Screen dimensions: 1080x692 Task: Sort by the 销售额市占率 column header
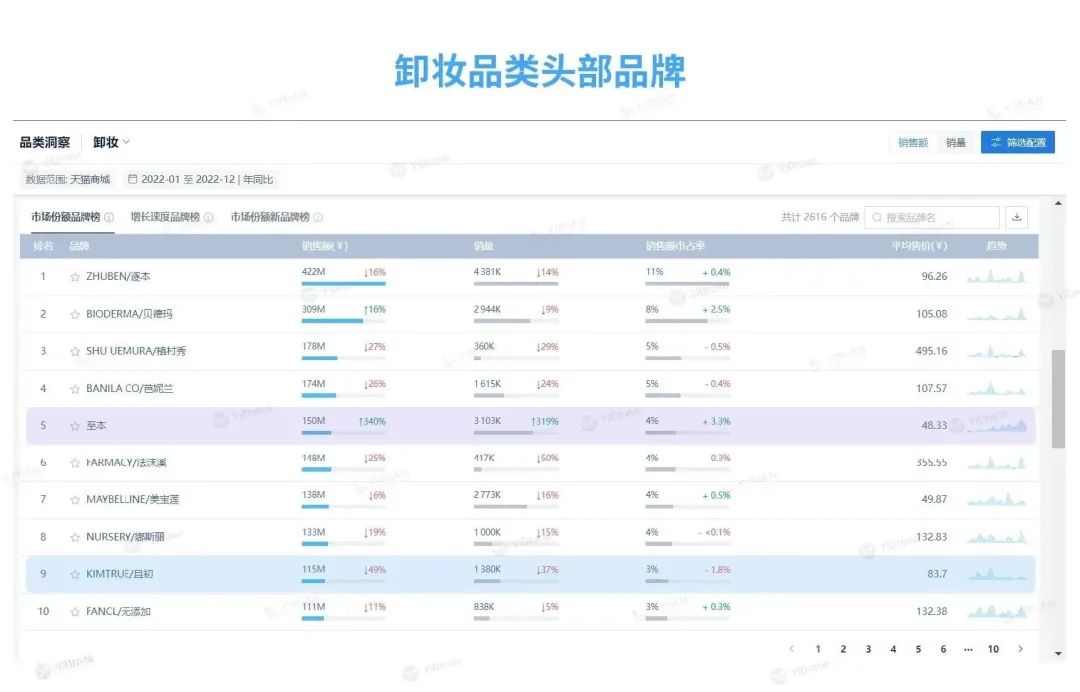(675, 247)
